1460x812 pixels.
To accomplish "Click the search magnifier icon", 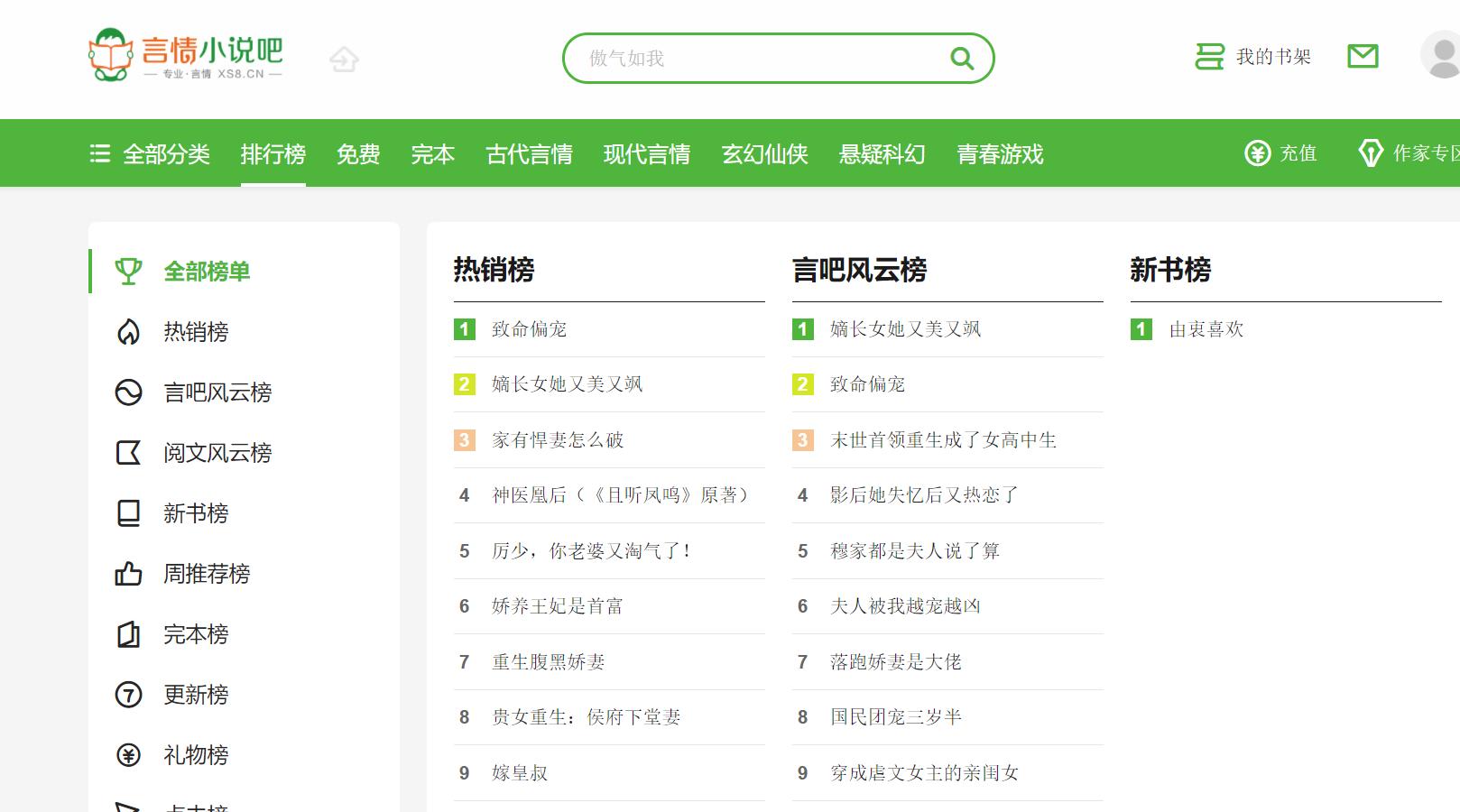I will (x=960, y=57).
